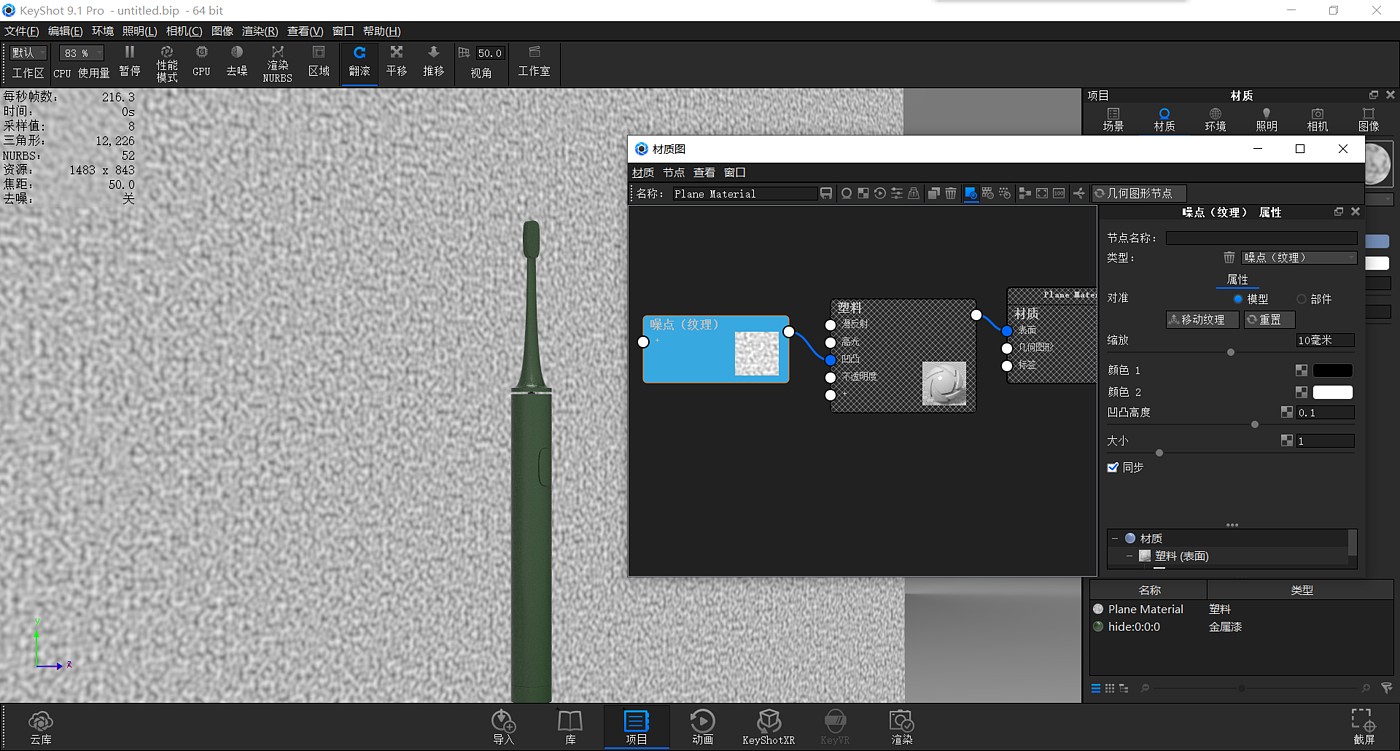
Task: Open CPU usage percentage dropdown
Action: pyautogui.click(x=82, y=53)
